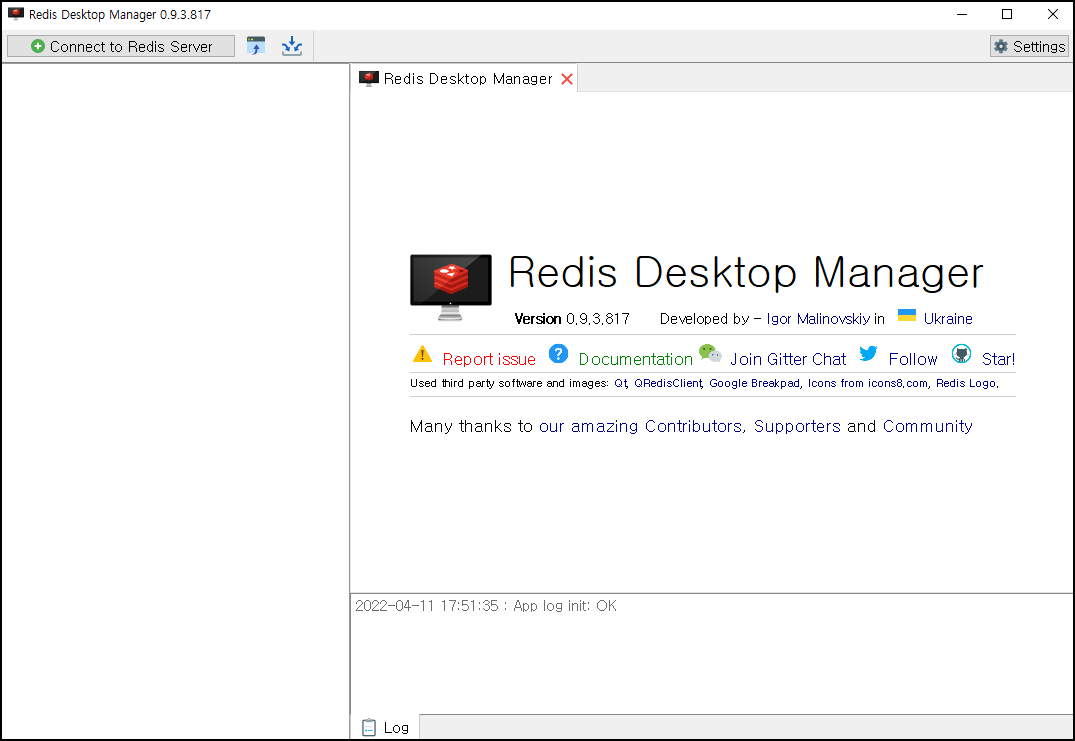Open the Log tab
This screenshot has width=1075, height=741.
(385, 727)
